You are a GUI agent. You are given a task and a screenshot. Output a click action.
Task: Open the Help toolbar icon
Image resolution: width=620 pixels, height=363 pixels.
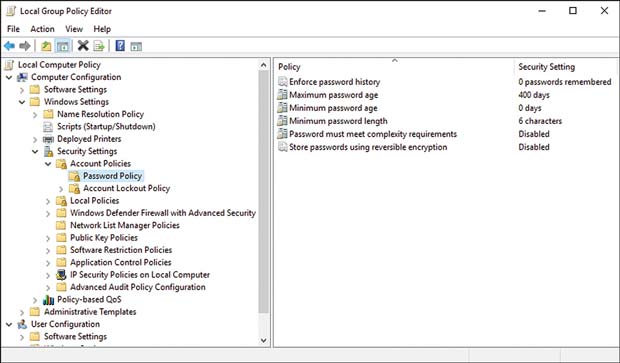click(x=120, y=46)
